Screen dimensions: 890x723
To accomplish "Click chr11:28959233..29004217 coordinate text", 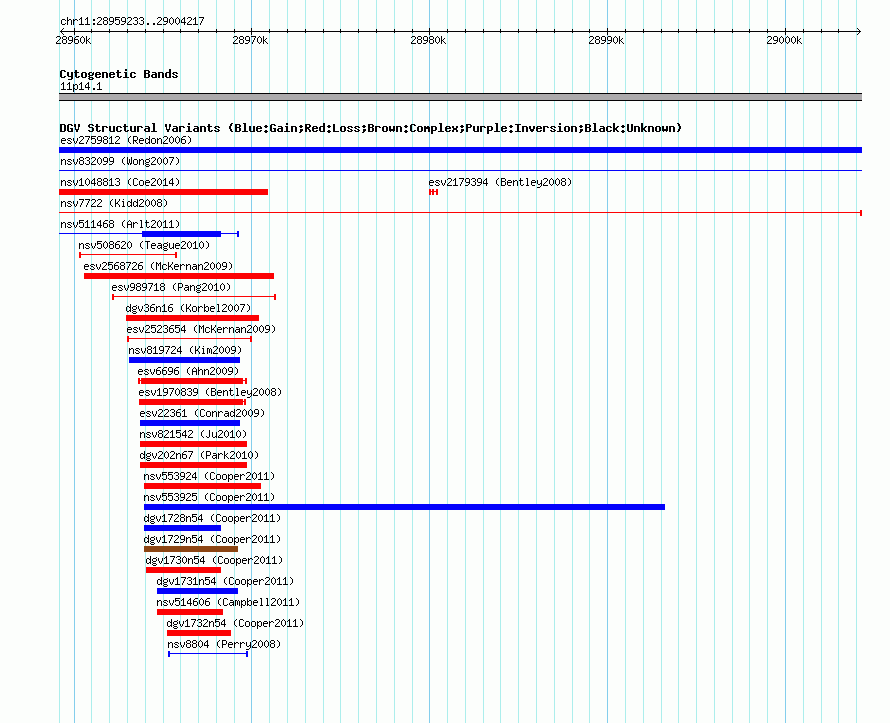I will click(x=132, y=21).
